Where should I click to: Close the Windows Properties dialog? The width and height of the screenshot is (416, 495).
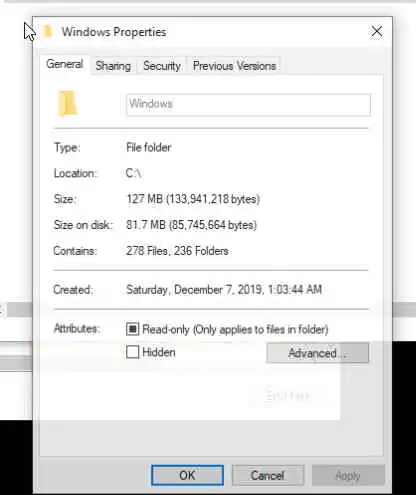[x=377, y=32]
